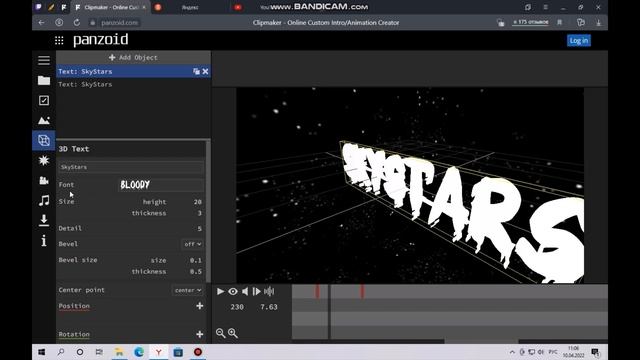Click the 3D SkyStars preview viewport

point(410,185)
